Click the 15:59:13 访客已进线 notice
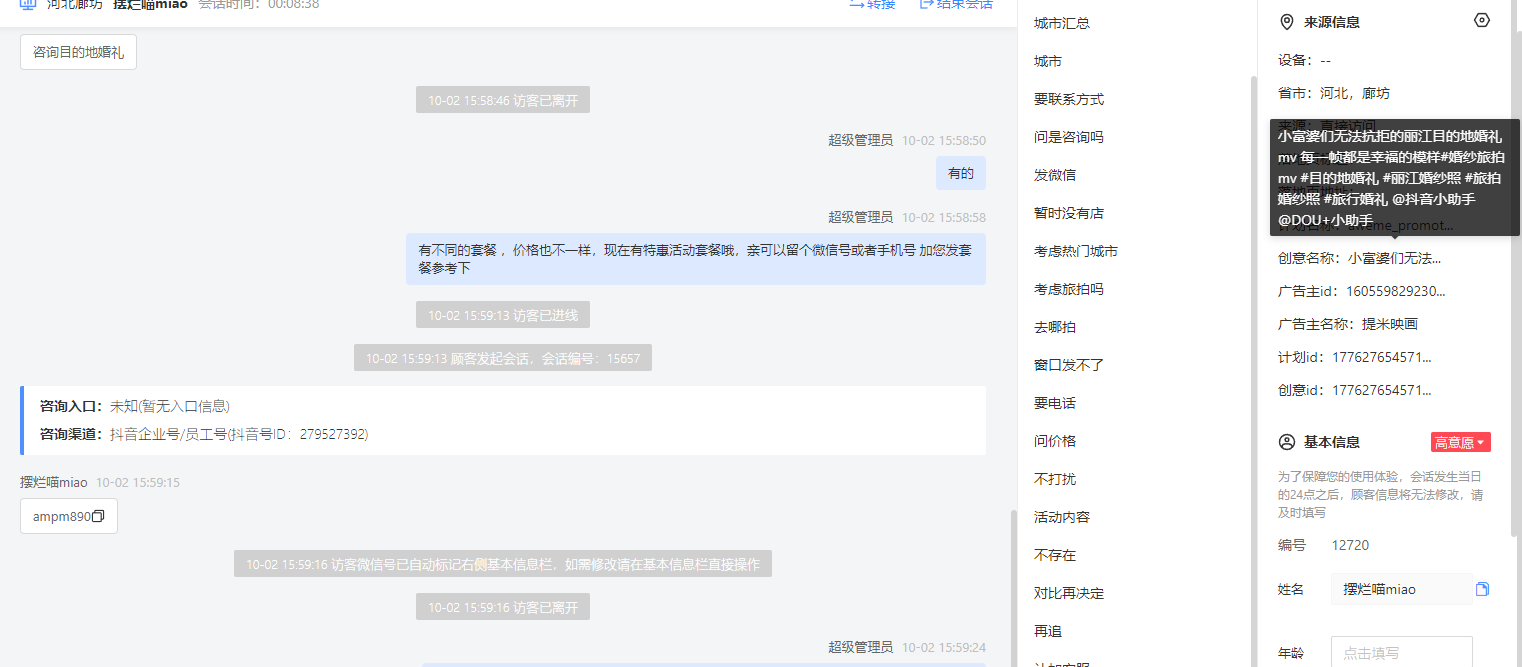Viewport: 1522px width, 667px height. 503,315
